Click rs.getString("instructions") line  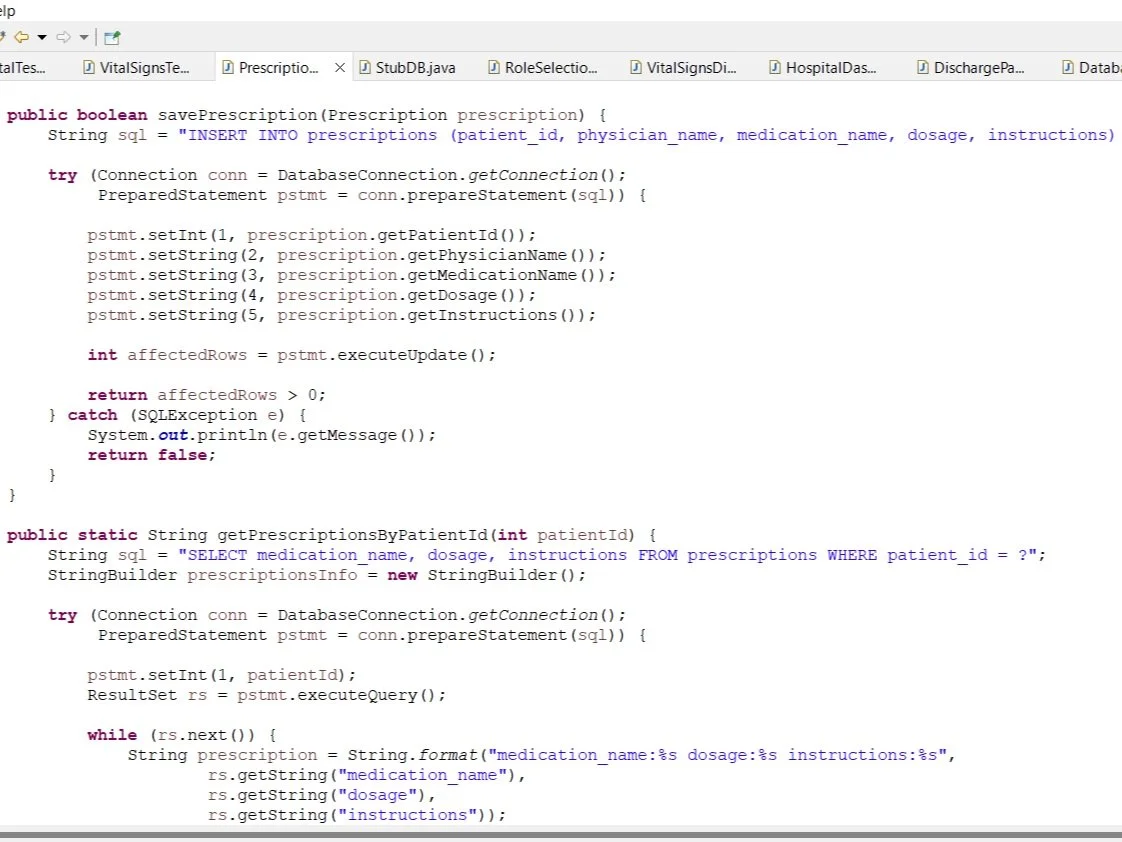tap(356, 816)
